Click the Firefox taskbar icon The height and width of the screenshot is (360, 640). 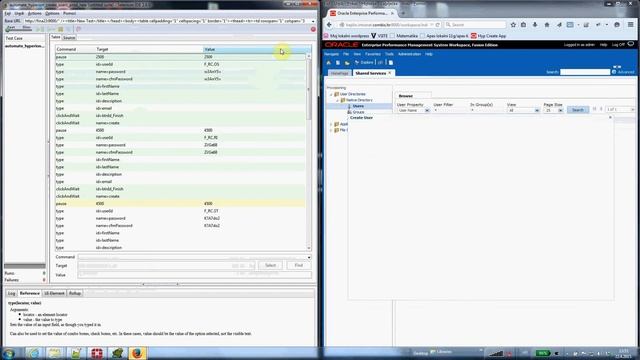(137, 353)
